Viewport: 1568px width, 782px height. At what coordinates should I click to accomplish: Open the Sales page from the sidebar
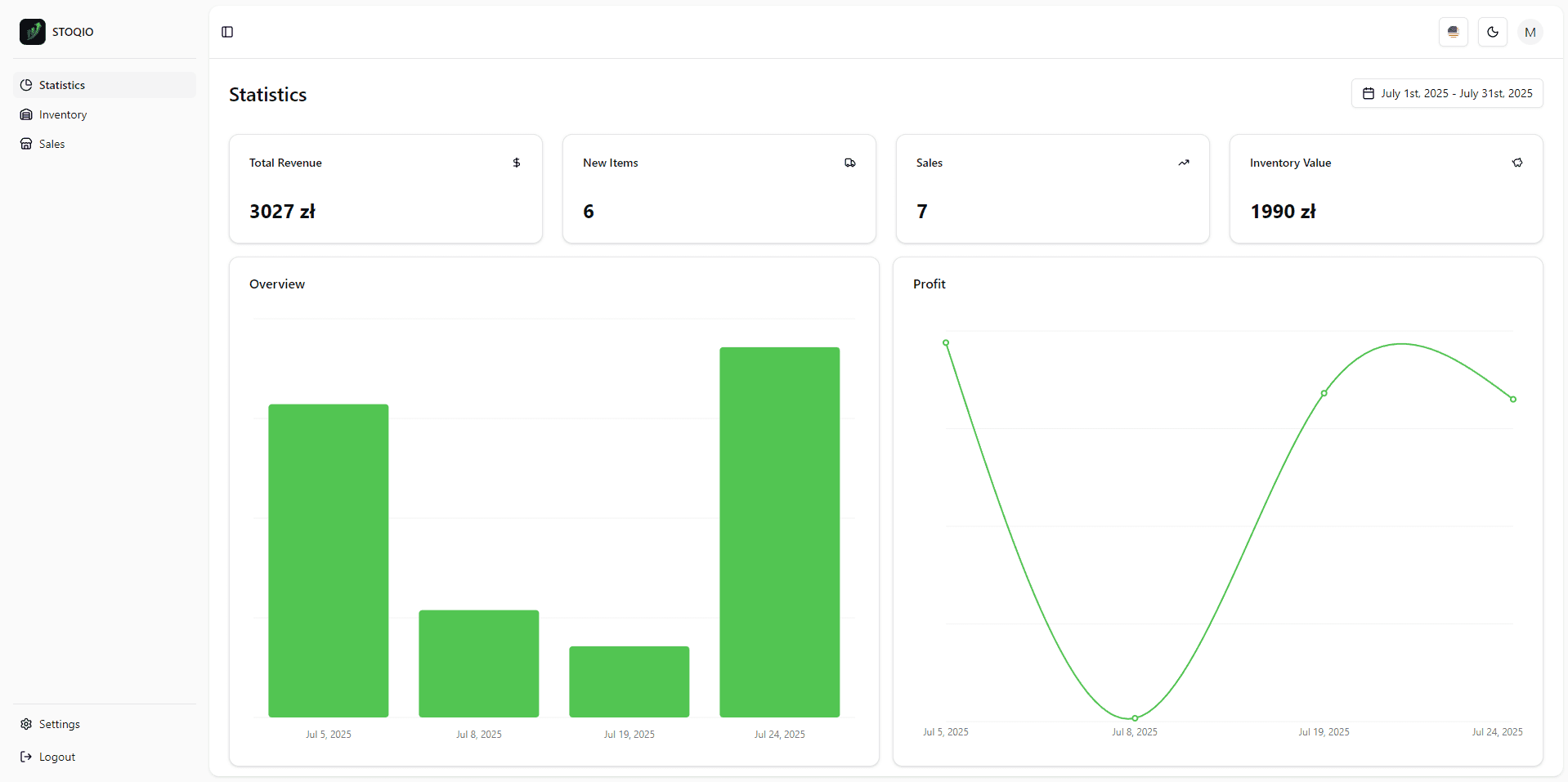[52, 144]
